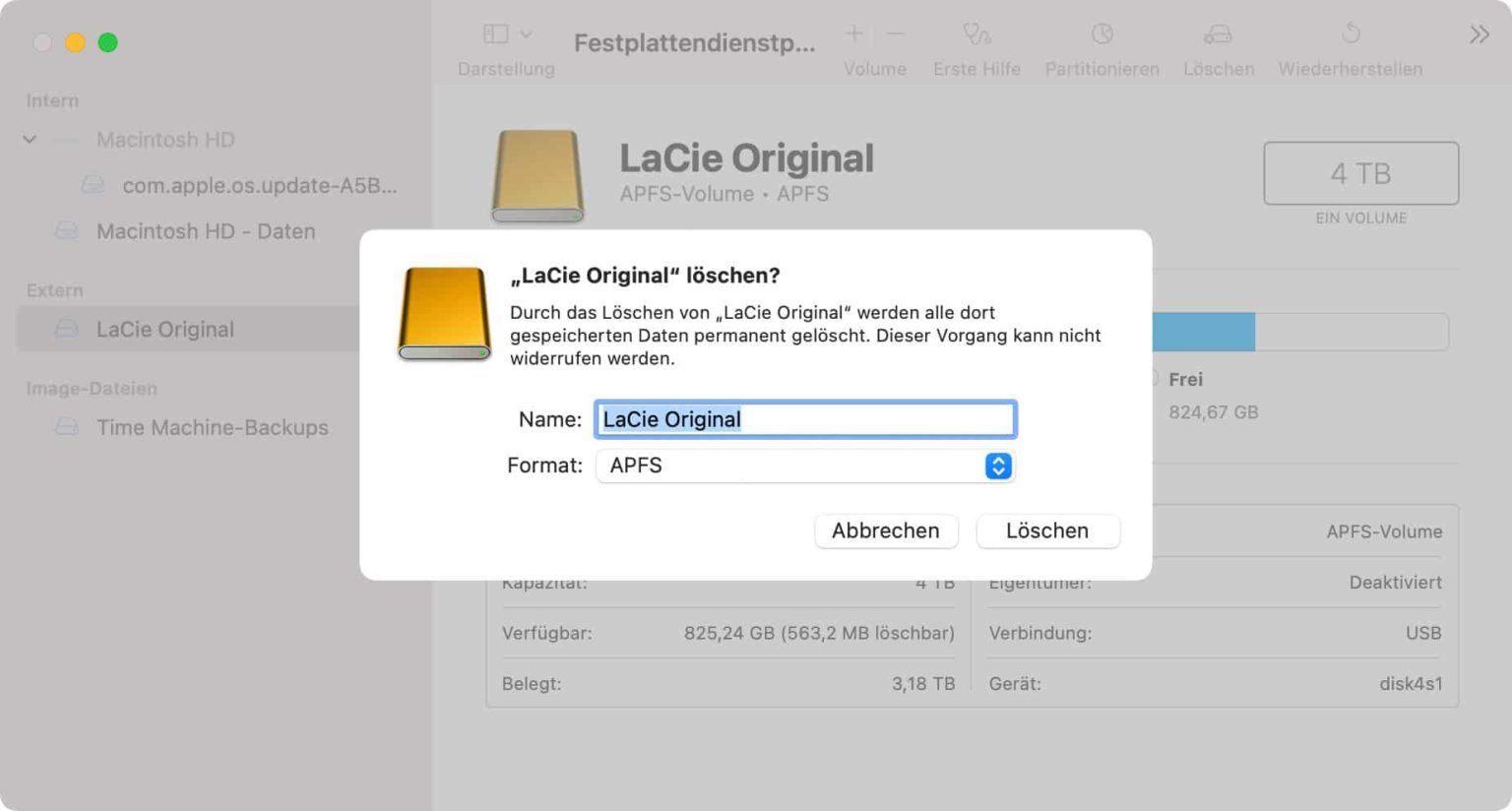Click the Festplattendienstp... window title
1512x811 pixels.
point(695,43)
